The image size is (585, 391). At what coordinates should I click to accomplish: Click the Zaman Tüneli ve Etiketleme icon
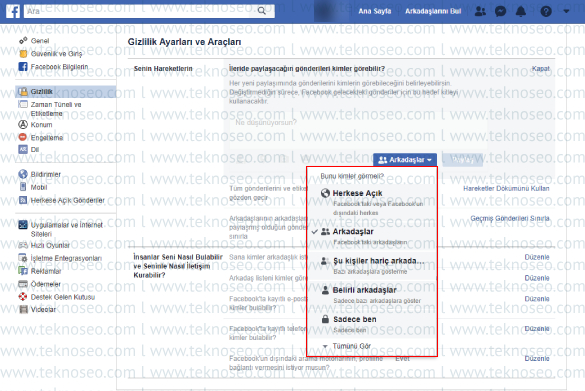coord(23,104)
